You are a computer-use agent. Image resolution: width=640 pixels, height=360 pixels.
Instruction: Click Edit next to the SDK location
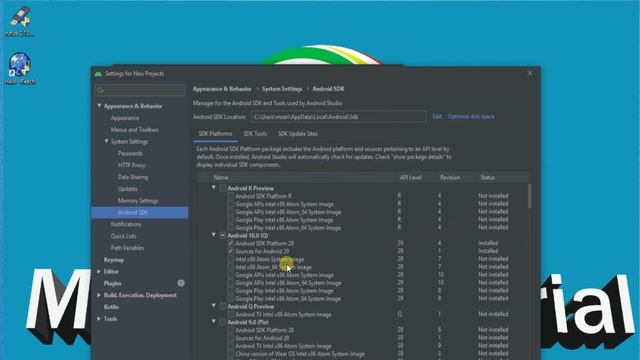(437, 117)
